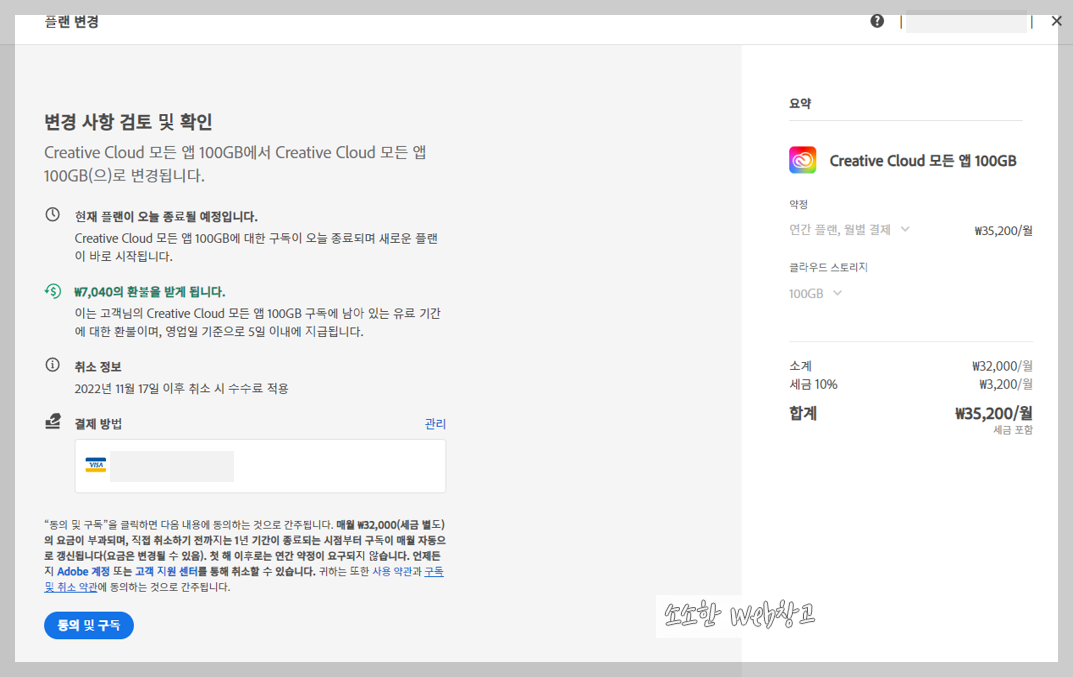
Task: Click the ₩3,200/월 tax value
Action: point(1005,384)
